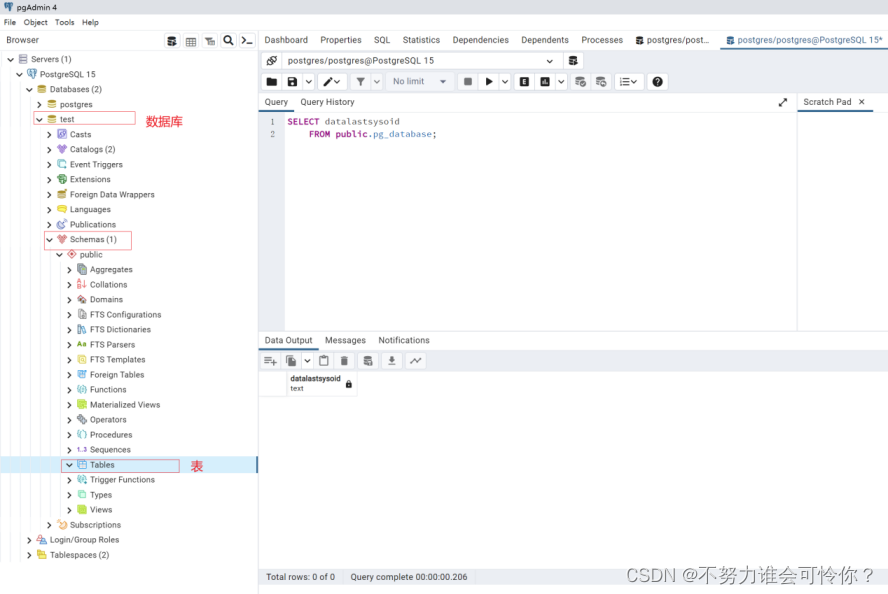Collapse the Tables node in browser tree
Screen dimensions: 888x594
(x=68, y=464)
